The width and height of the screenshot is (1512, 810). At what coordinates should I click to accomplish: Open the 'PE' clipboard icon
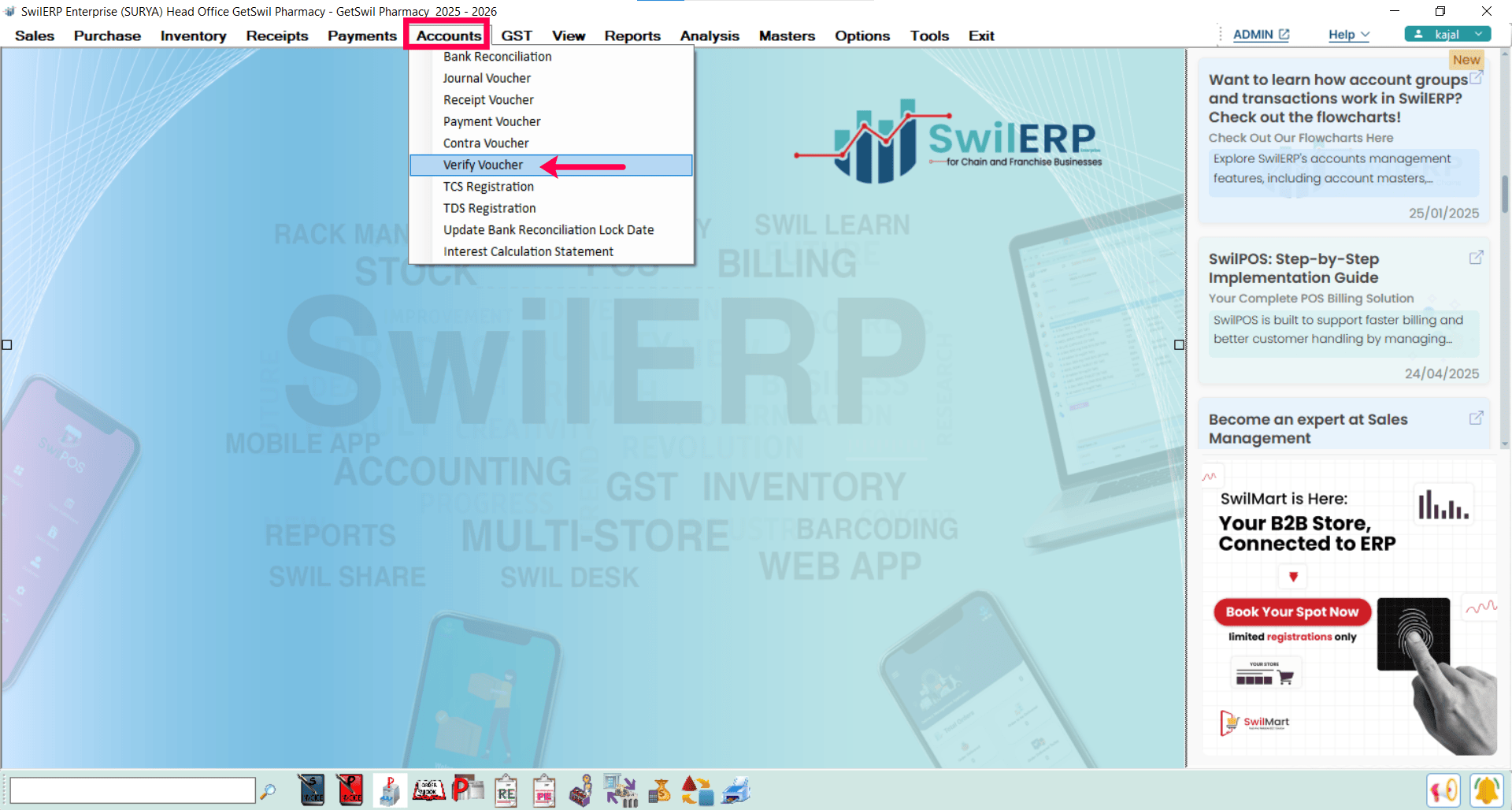pos(544,791)
